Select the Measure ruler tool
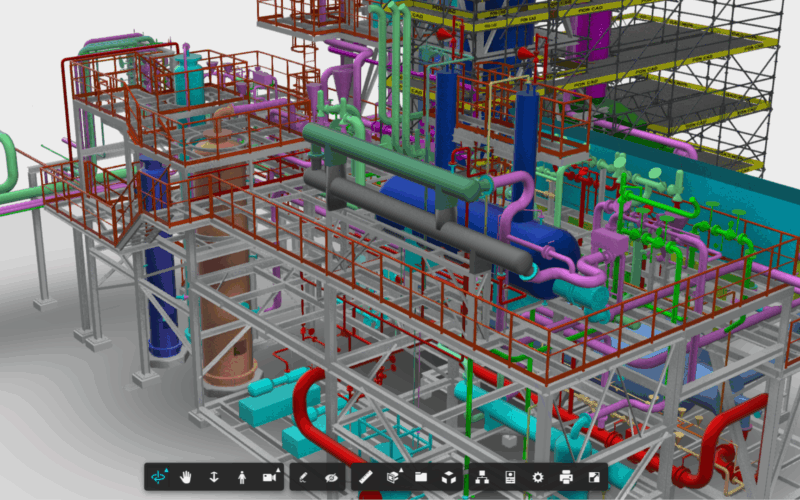Viewport: 800px width, 500px height. [x=365, y=478]
